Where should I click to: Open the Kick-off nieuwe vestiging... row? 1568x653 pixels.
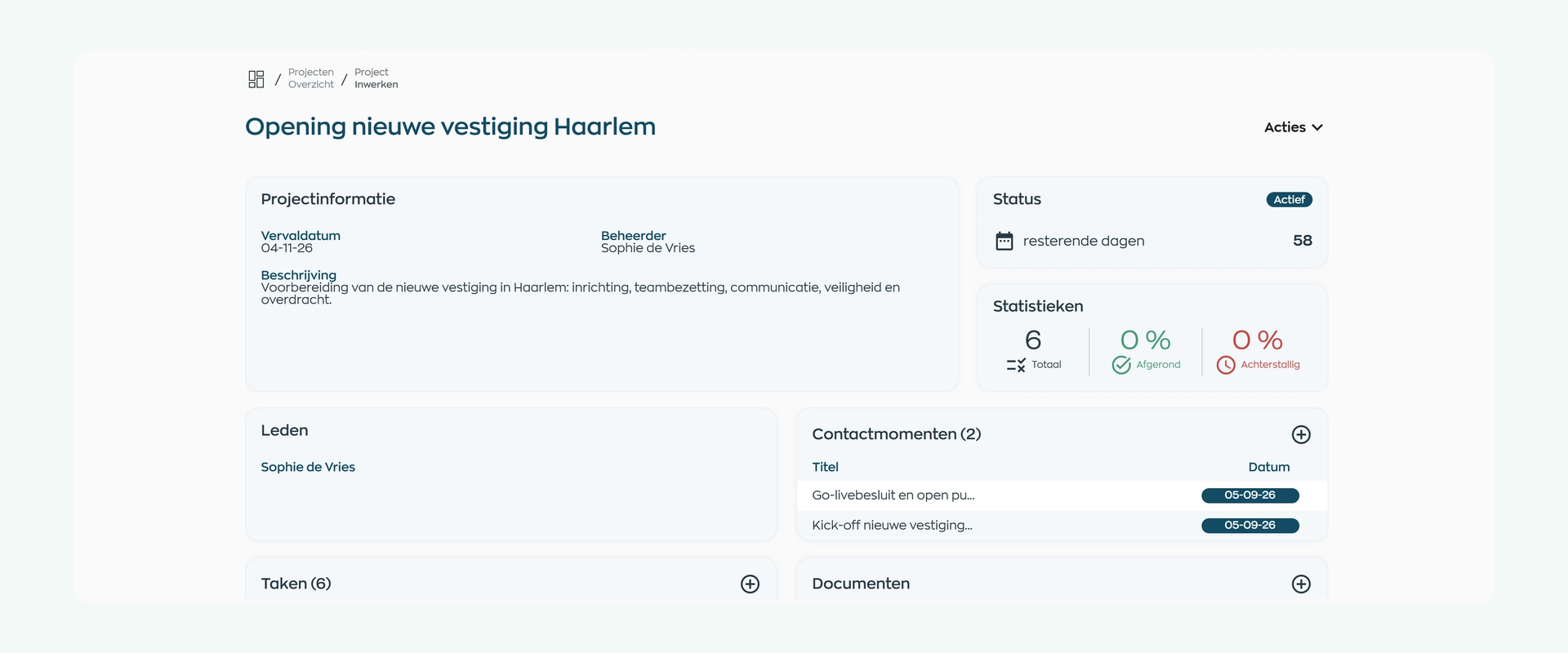pos(1062,526)
